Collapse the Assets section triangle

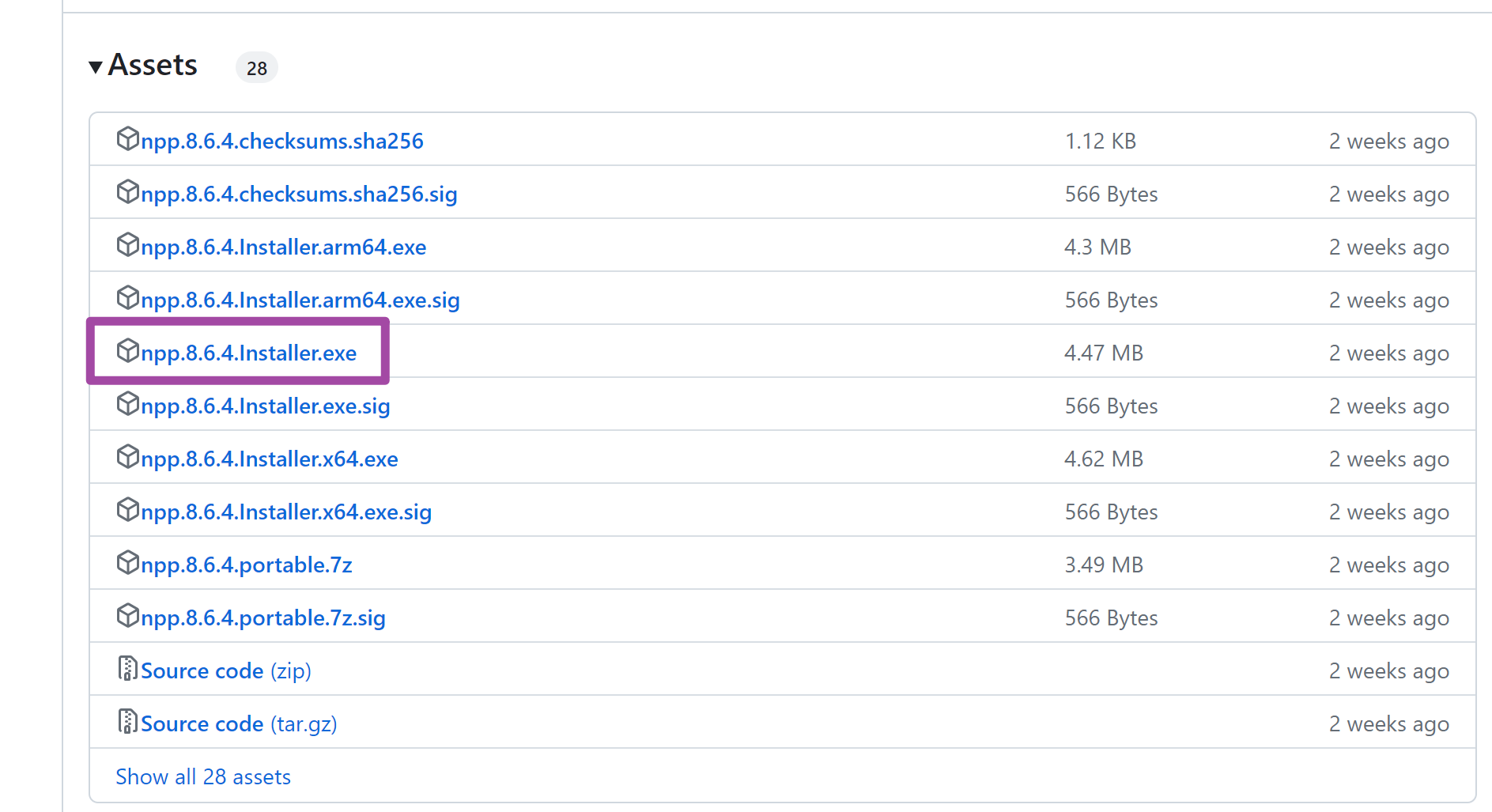96,67
